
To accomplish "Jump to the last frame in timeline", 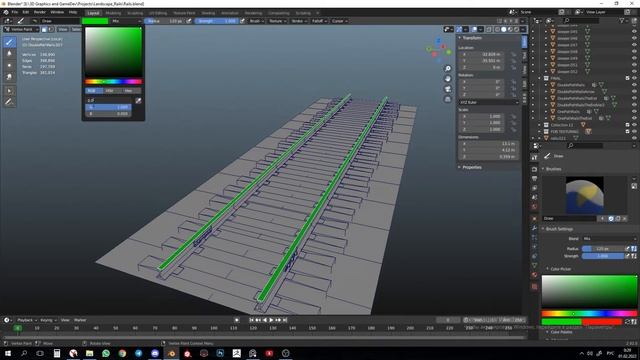I will [285, 320].
